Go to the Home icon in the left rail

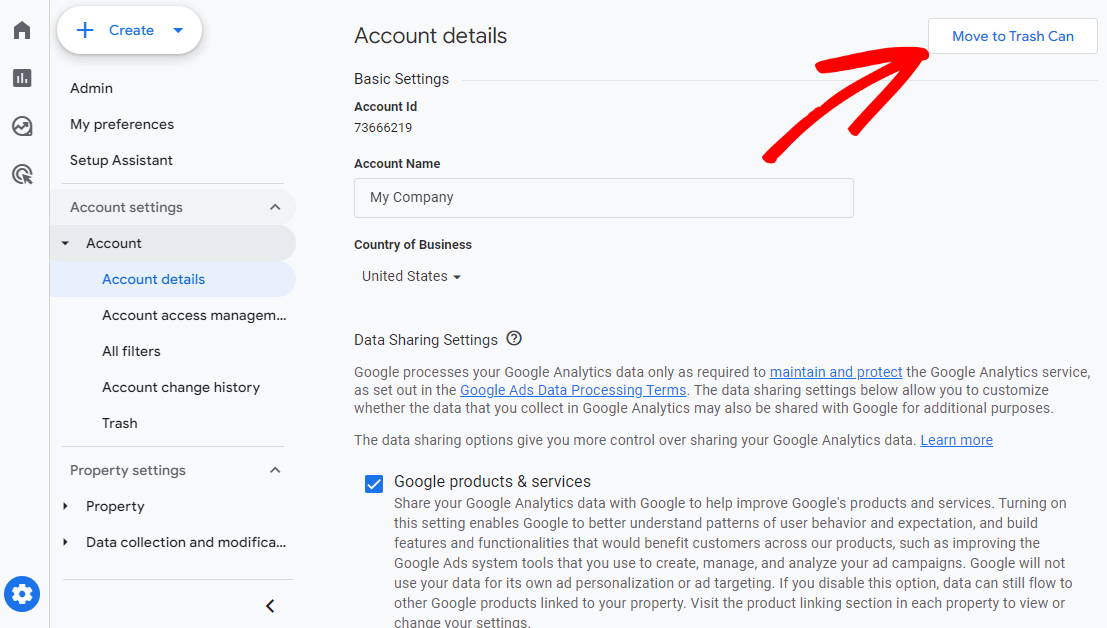coord(22,30)
